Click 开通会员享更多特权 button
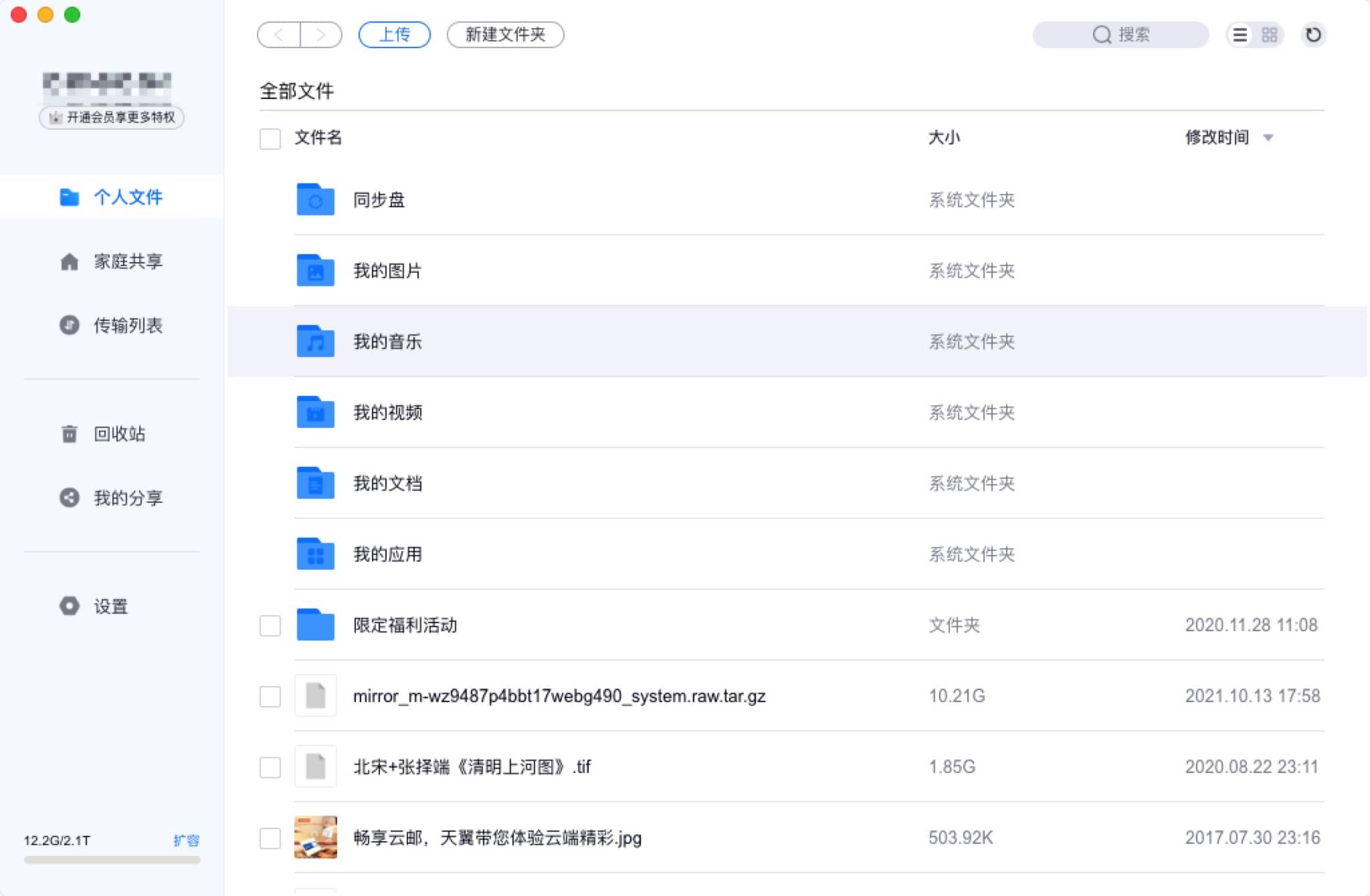 point(112,118)
